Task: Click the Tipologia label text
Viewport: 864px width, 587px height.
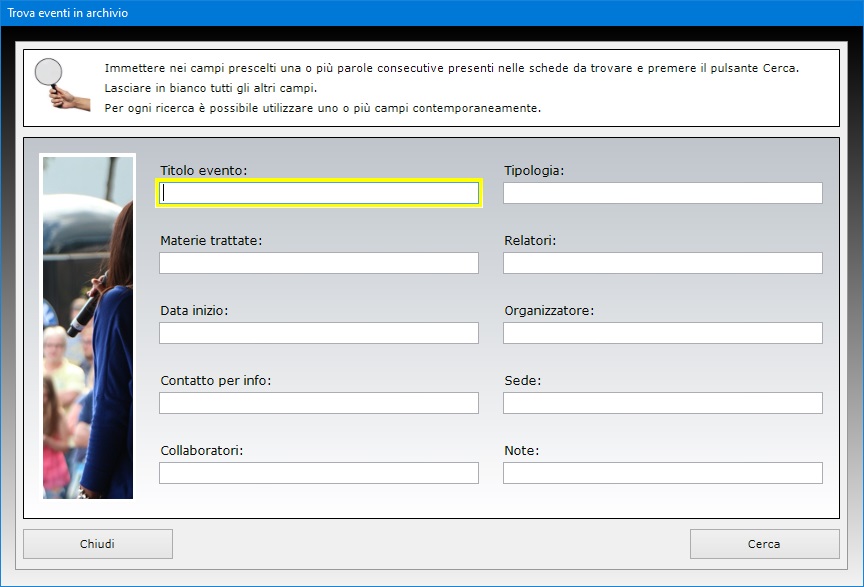Action: [534, 170]
